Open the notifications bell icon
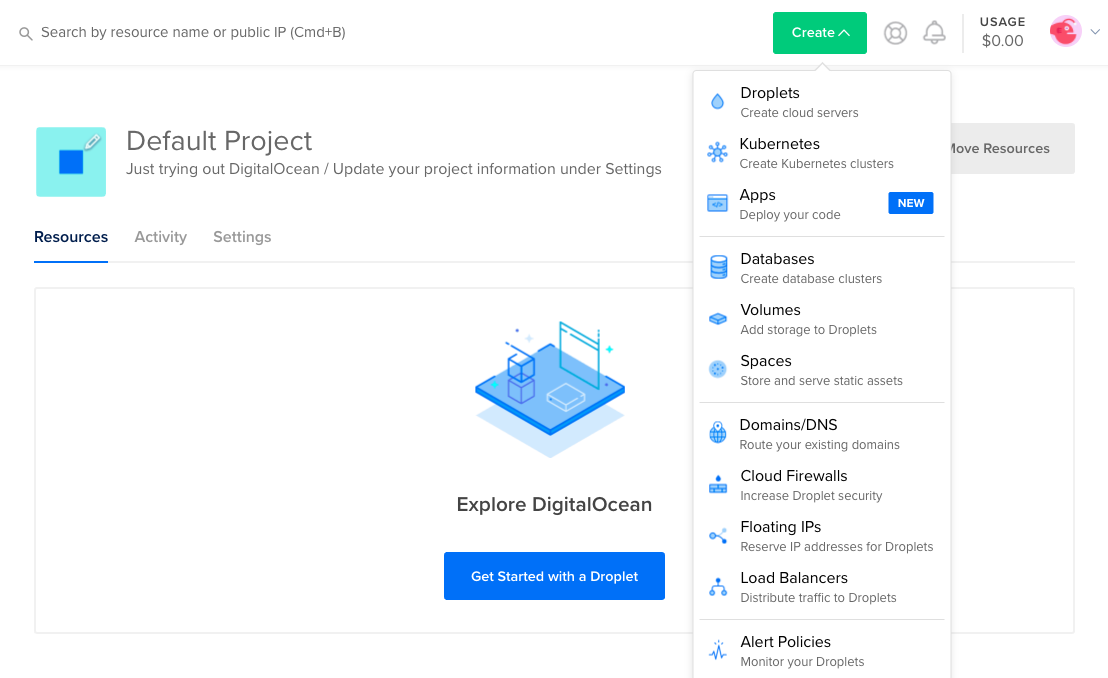Viewport: 1108px width, 678px height. (x=934, y=32)
